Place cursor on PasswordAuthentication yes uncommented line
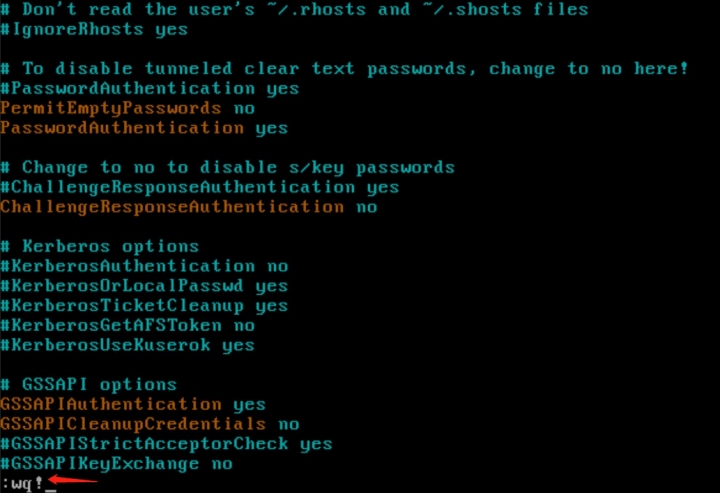This screenshot has width=720, height=493. [x=144, y=129]
